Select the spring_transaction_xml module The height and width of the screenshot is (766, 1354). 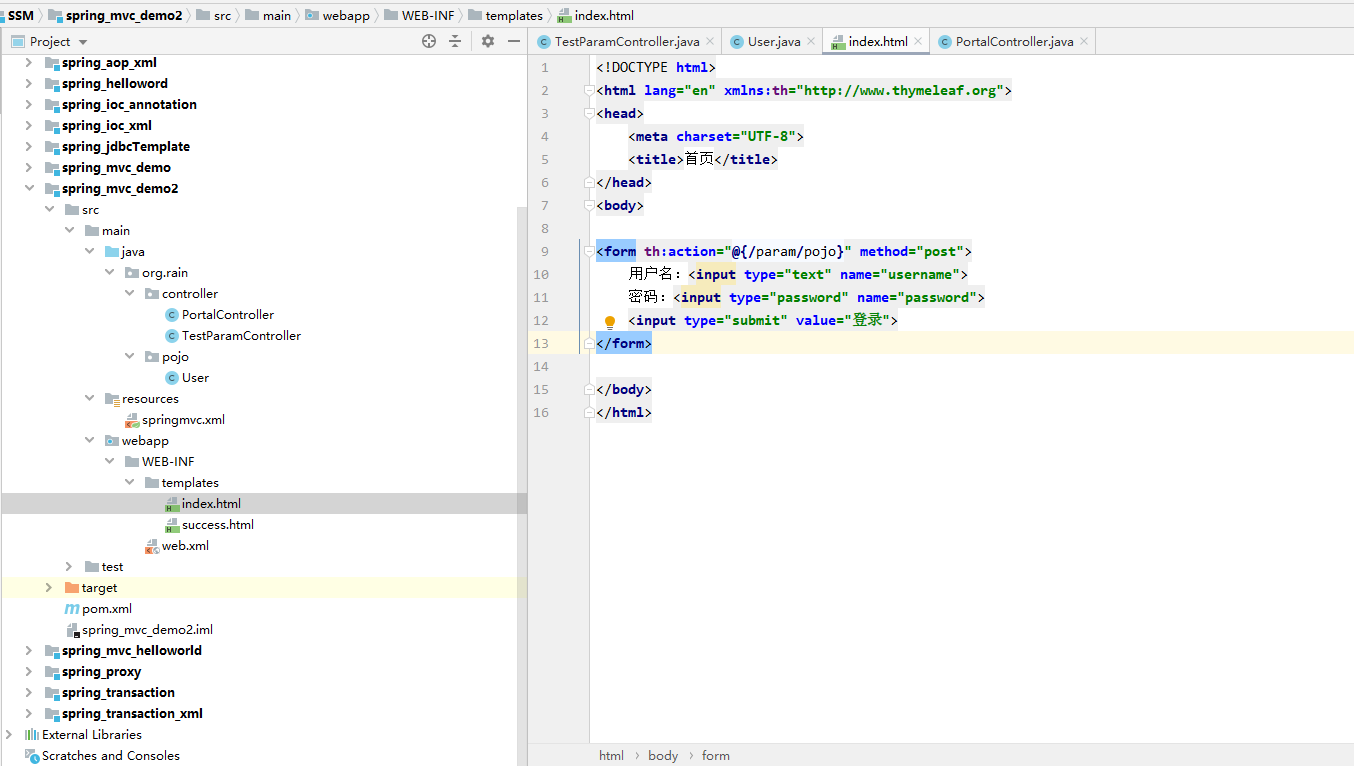point(132,714)
